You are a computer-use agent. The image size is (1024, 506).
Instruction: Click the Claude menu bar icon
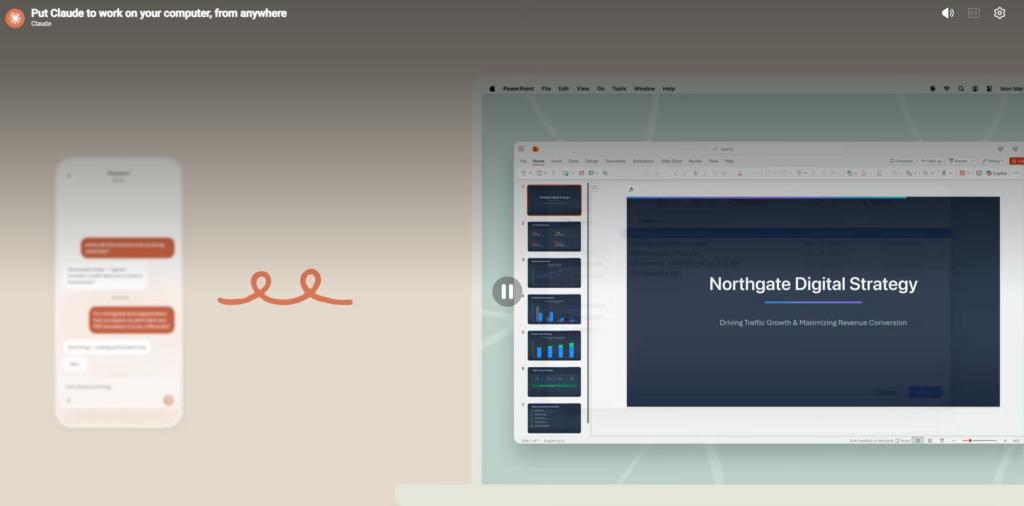(933, 89)
